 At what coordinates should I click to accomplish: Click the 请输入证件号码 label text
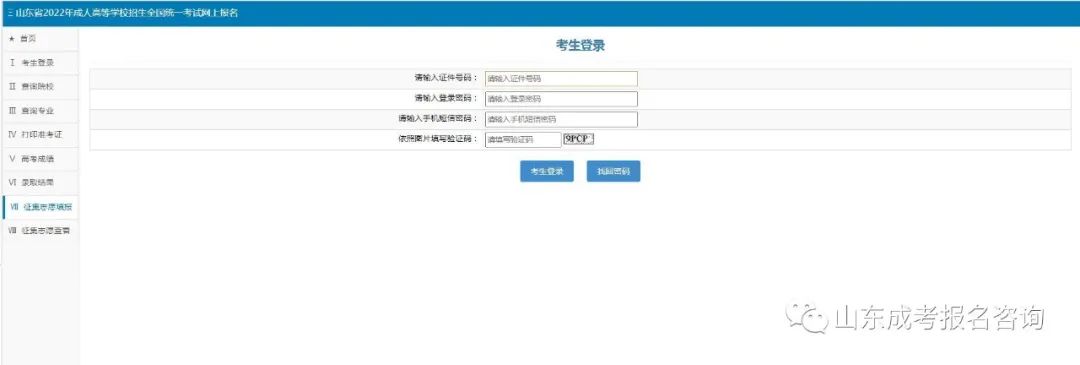pos(446,78)
